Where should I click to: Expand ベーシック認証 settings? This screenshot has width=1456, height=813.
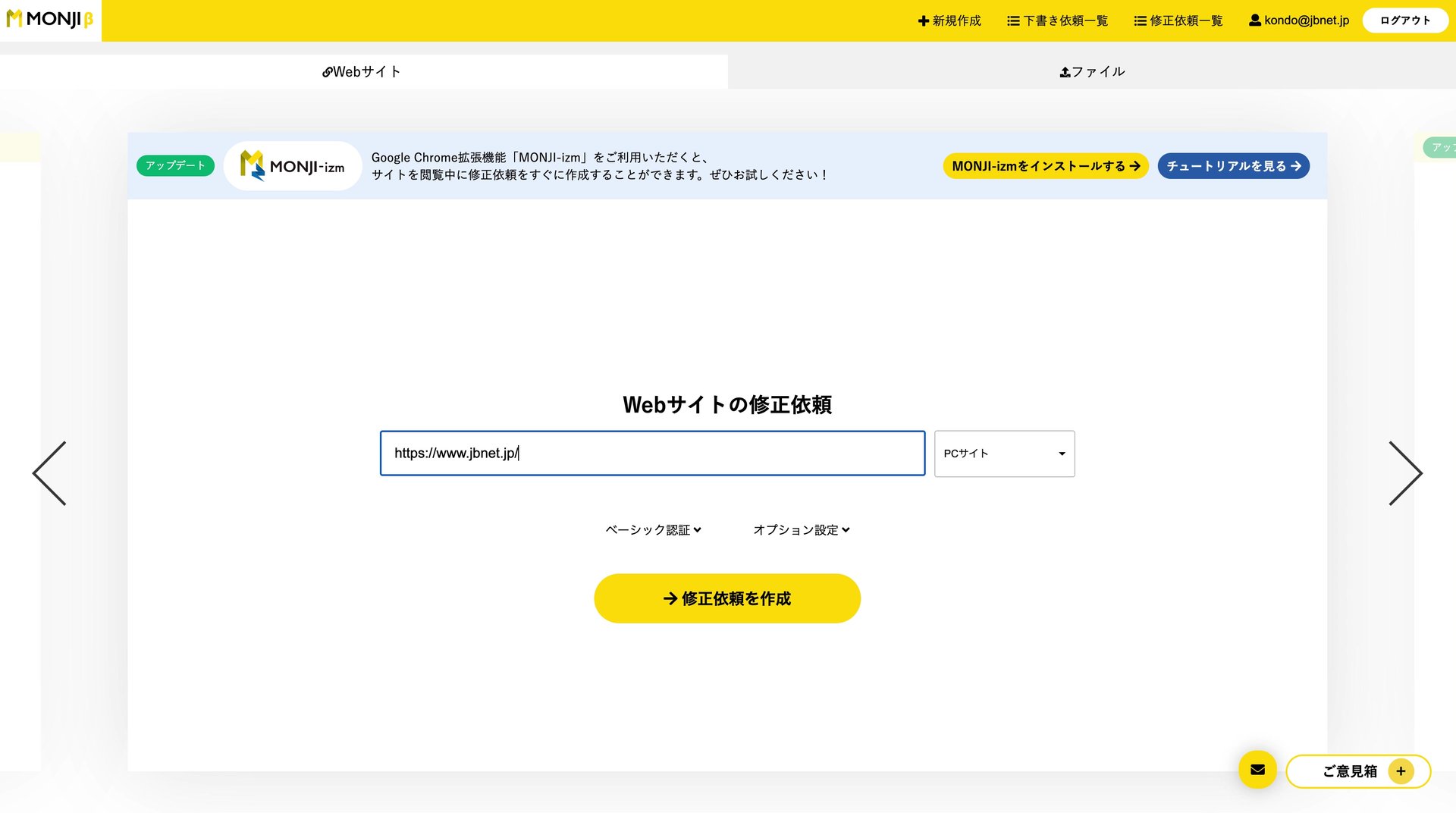[x=653, y=530]
